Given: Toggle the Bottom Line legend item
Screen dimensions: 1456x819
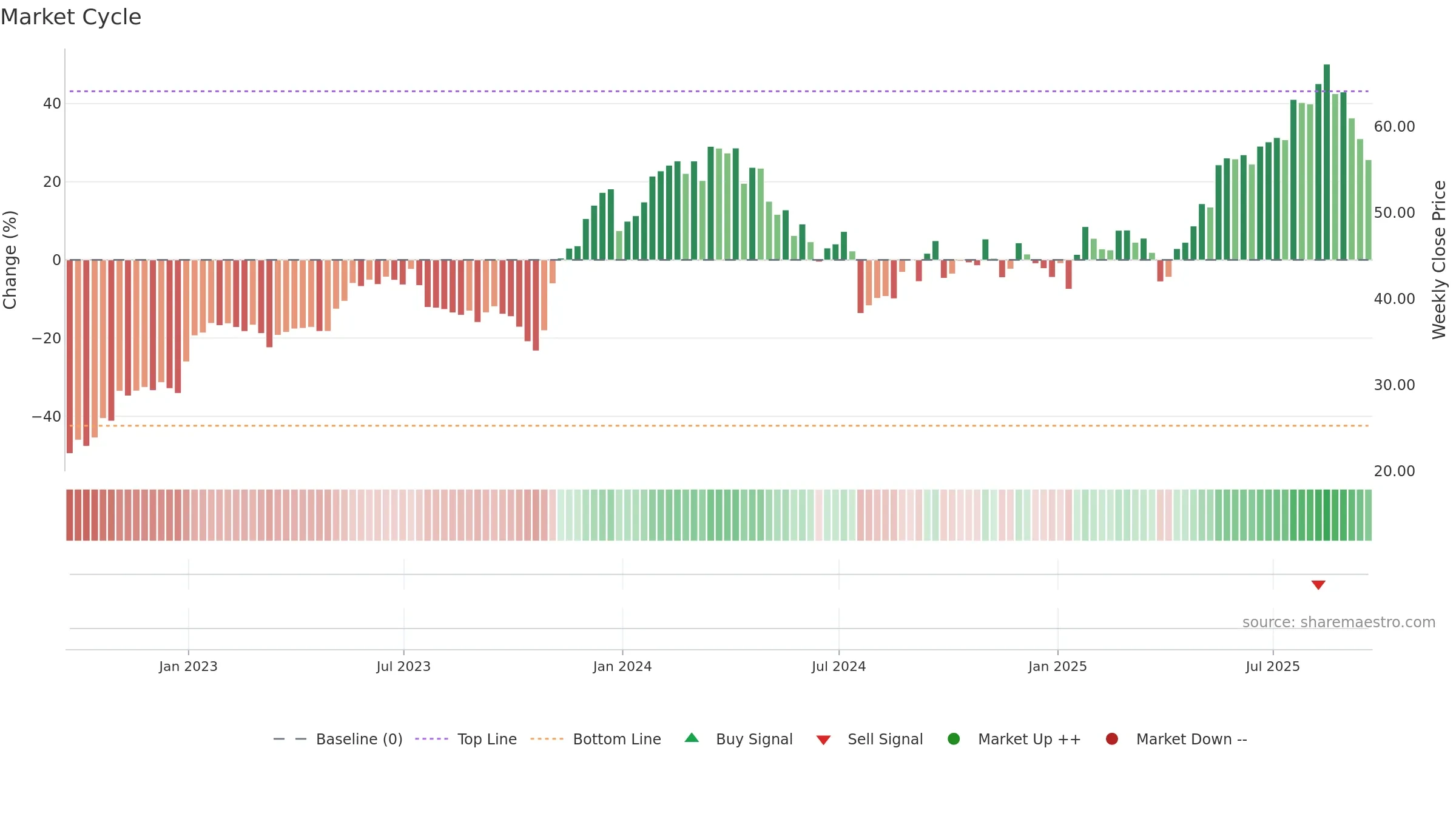Looking at the screenshot, I should point(596,739).
